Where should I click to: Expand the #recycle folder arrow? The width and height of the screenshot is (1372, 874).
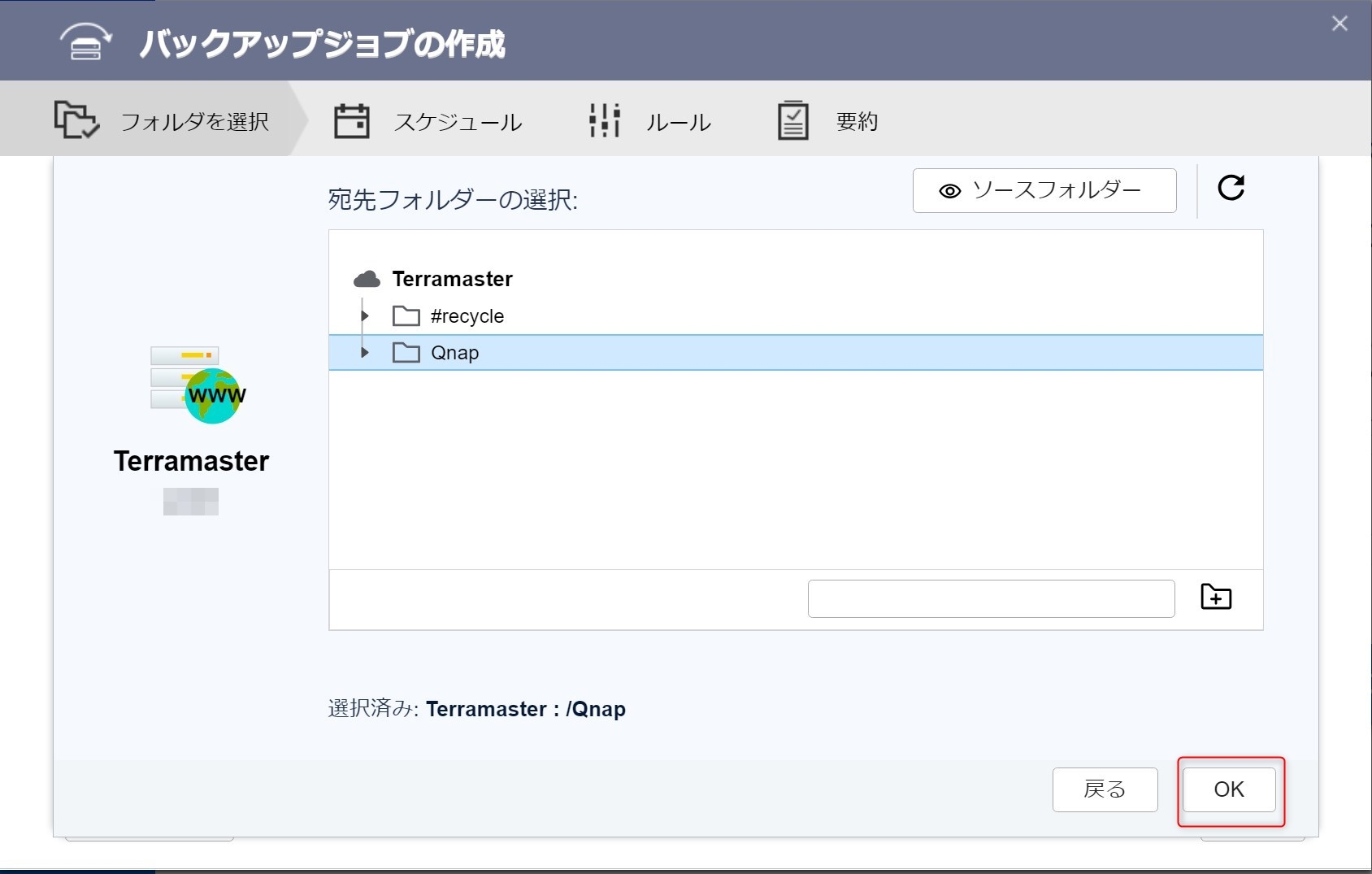tap(365, 316)
